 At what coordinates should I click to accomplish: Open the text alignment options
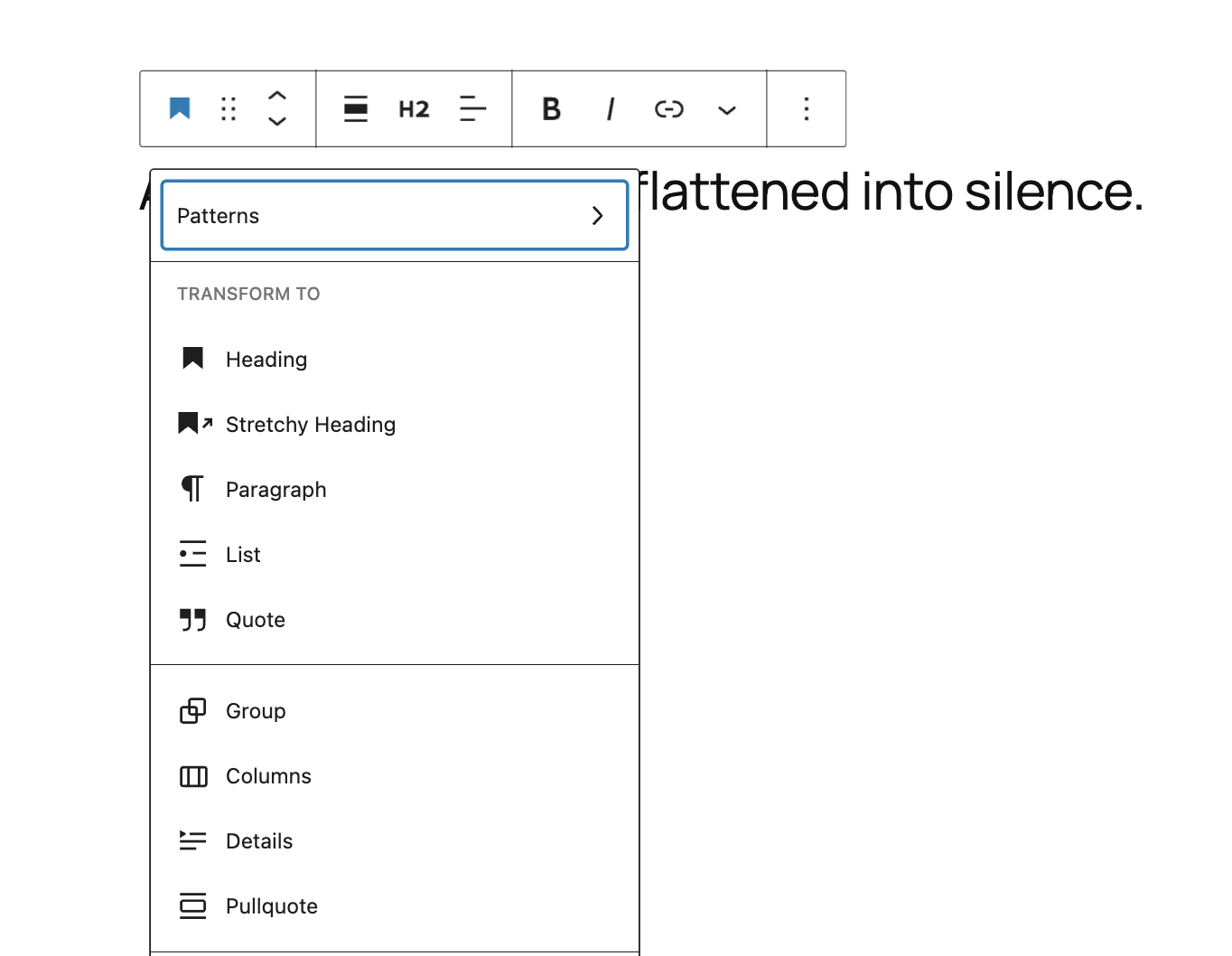[472, 109]
